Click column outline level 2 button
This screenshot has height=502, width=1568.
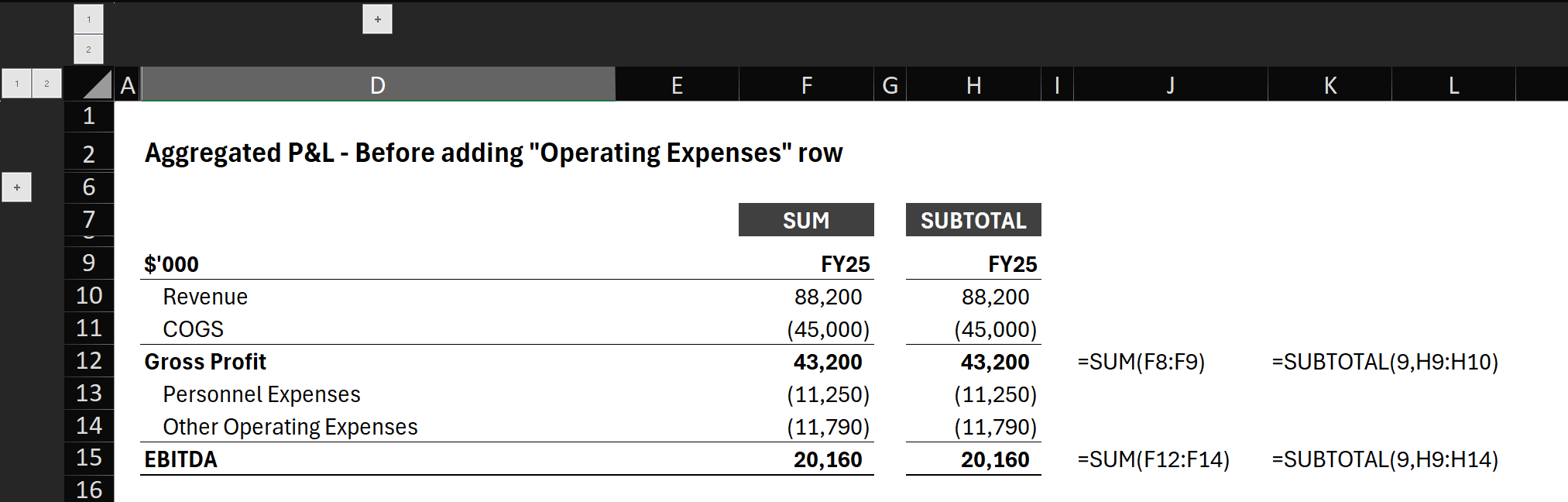pos(89,50)
